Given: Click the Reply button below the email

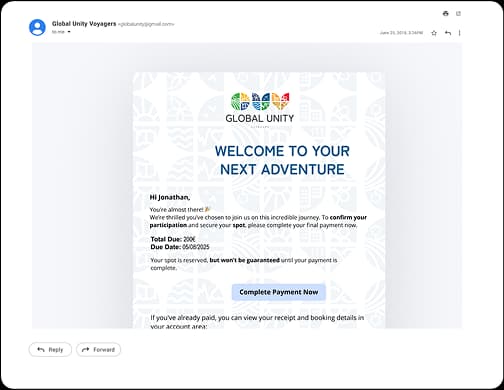Looking at the screenshot, I should click(50, 349).
